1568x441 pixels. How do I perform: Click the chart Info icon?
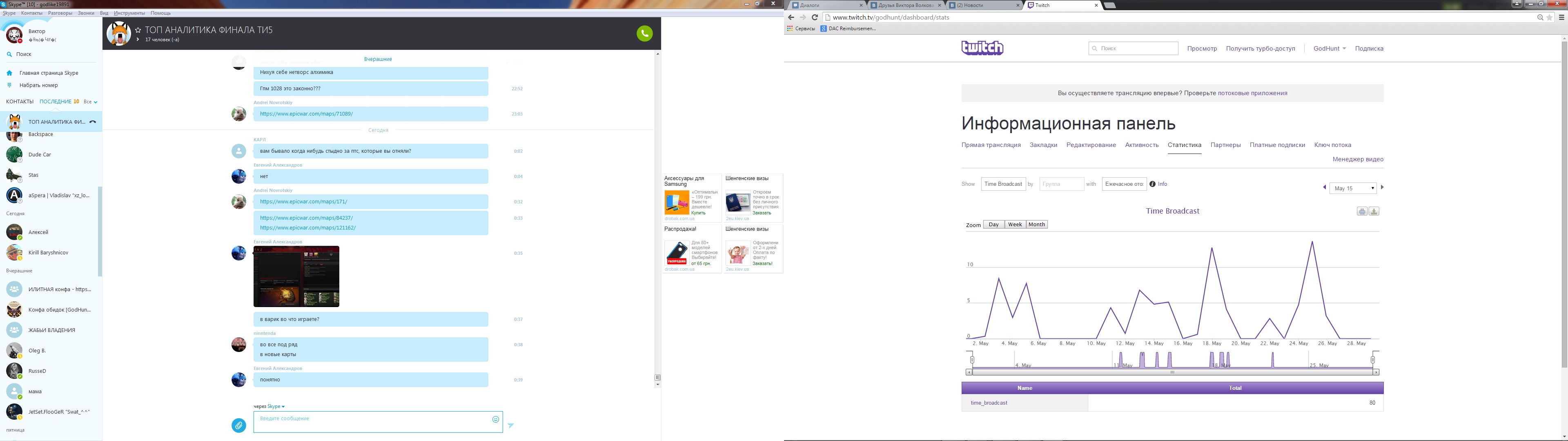click(1152, 184)
